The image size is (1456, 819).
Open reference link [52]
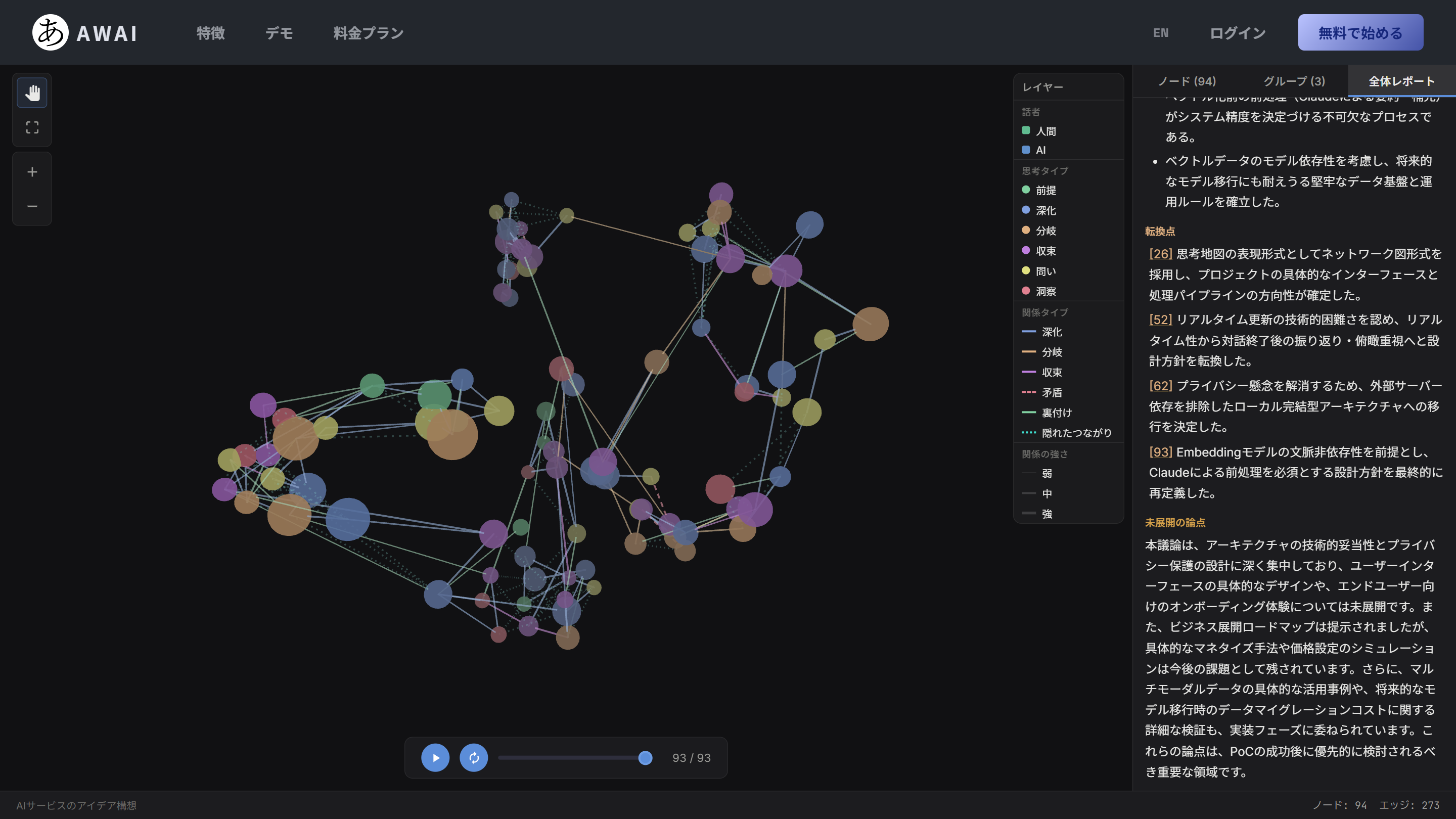point(1160,320)
